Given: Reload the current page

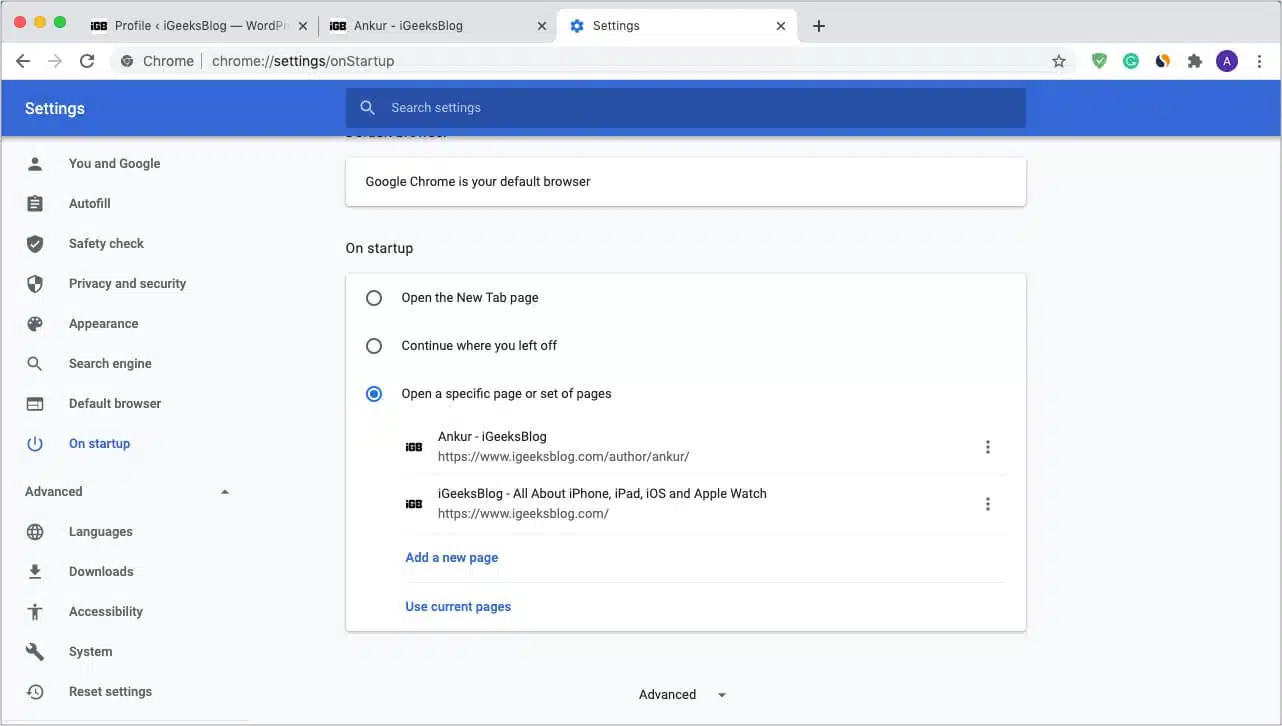Looking at the screenshot, I should (87, 60).
